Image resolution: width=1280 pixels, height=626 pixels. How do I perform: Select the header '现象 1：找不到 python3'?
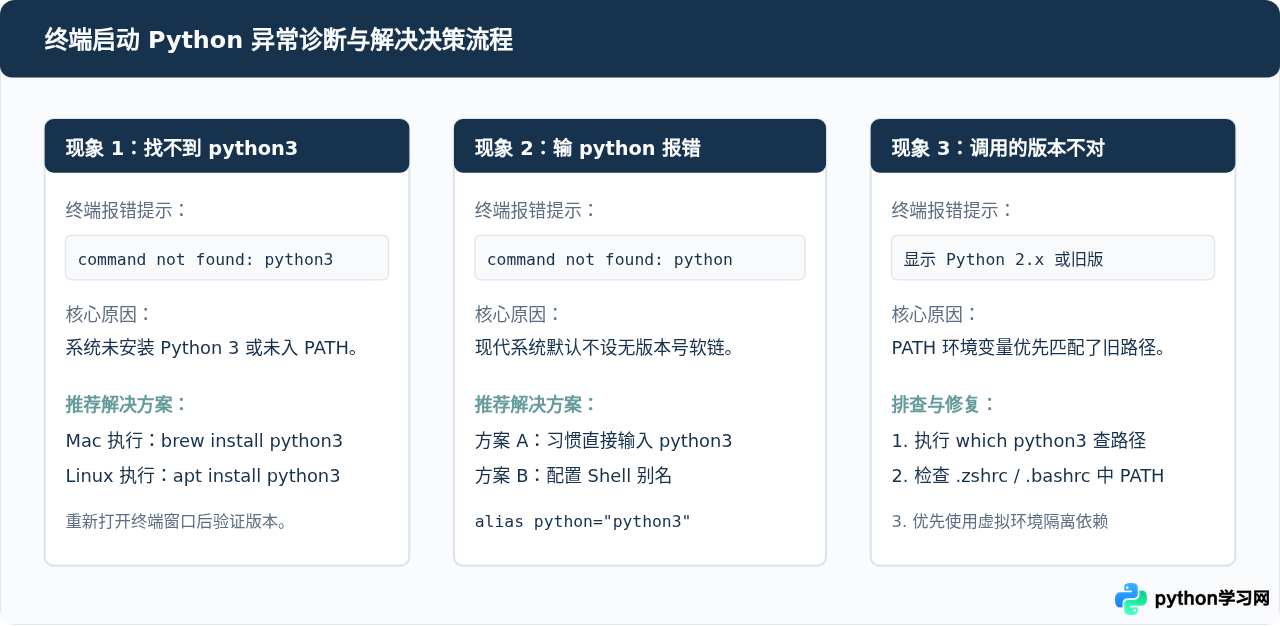click(227, 146)
